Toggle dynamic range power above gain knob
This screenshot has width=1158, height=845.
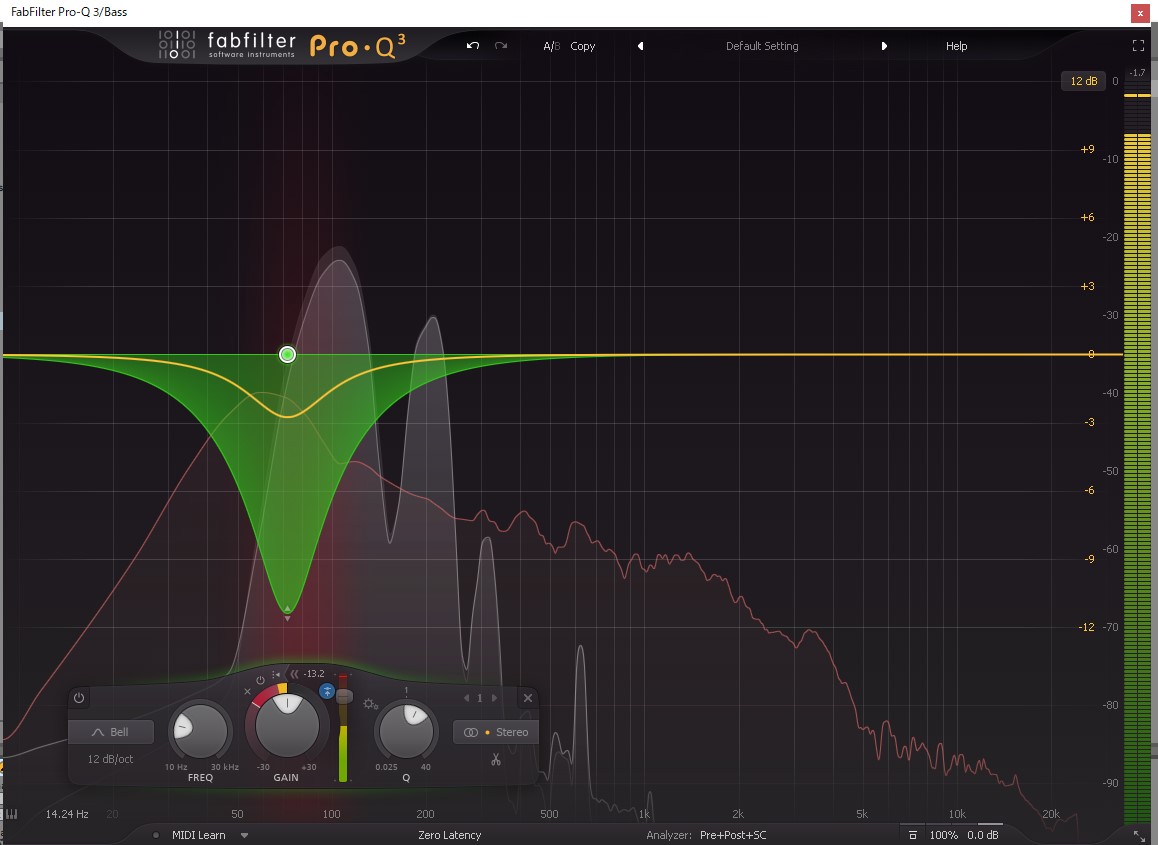260,680
